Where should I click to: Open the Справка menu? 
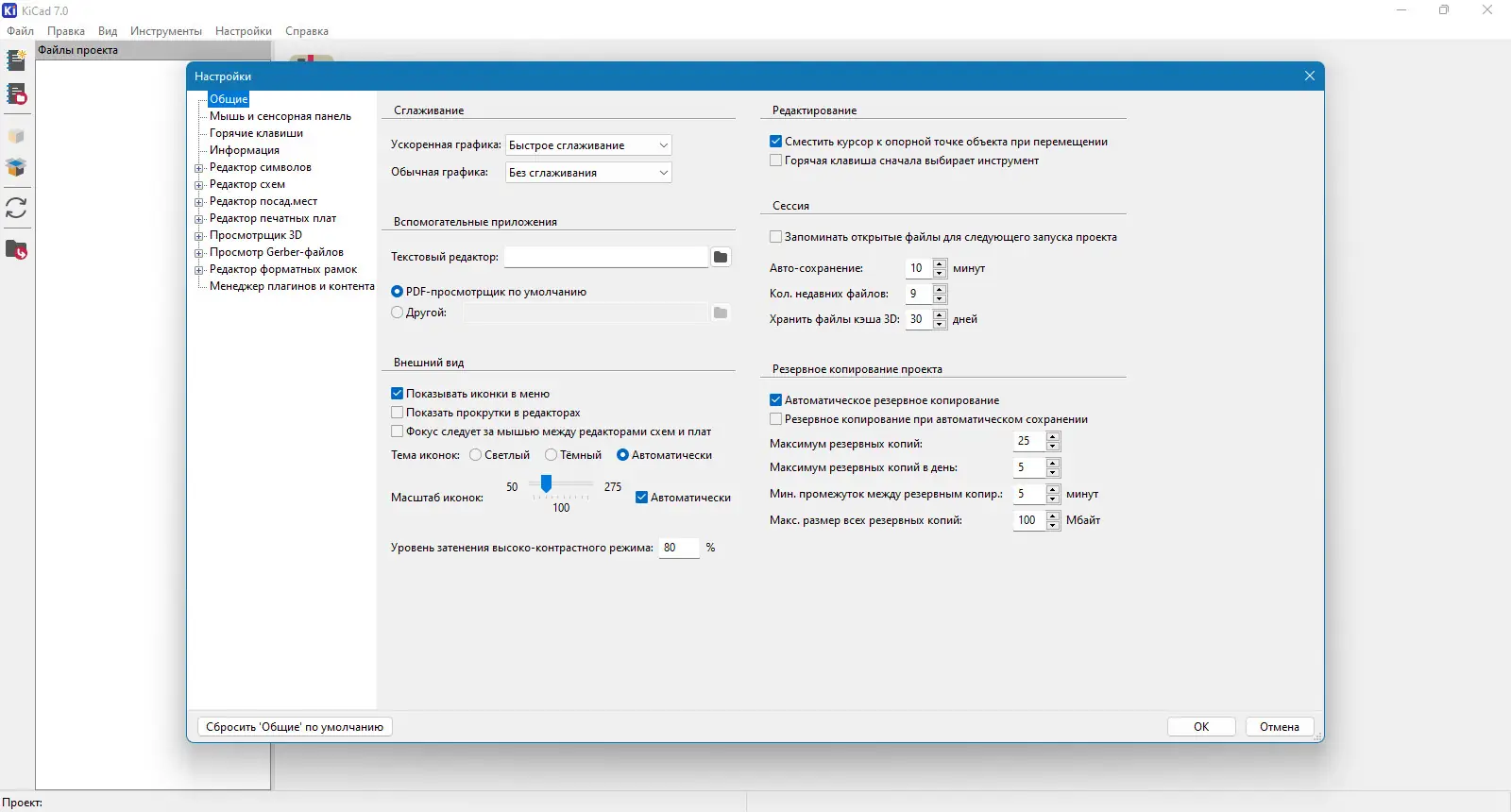307,31
